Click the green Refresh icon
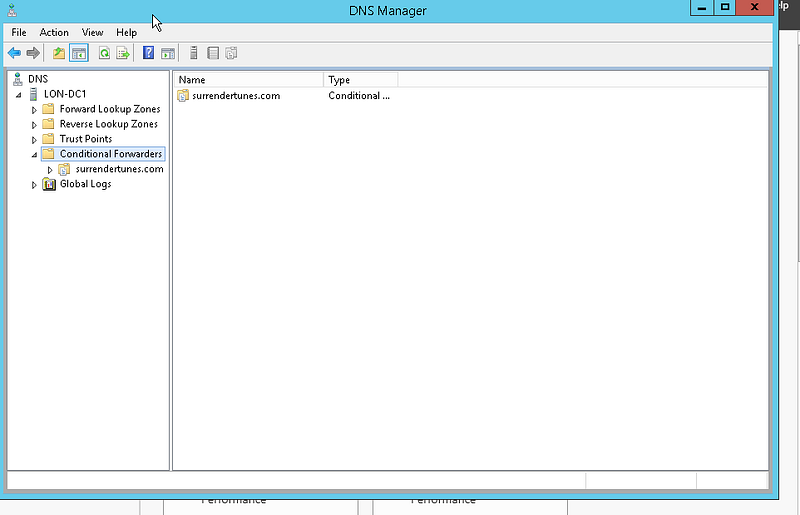Screen dimensions: 800x515 [104, 53]
